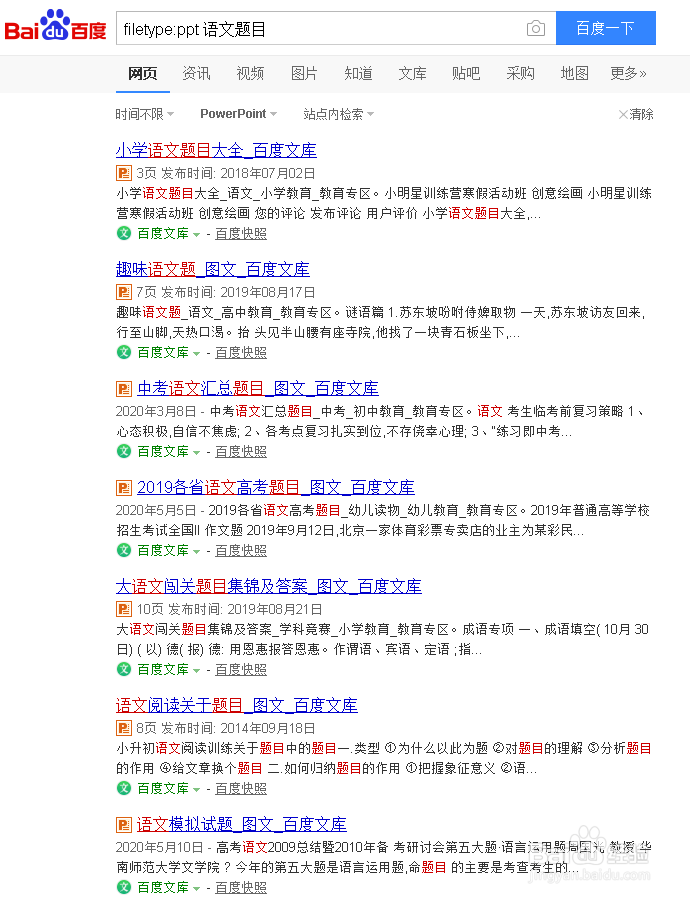
Task: Open result 2019各省语文高考题目_图文_百度文库
Action: pyautogui.click(x=276, y=487)
